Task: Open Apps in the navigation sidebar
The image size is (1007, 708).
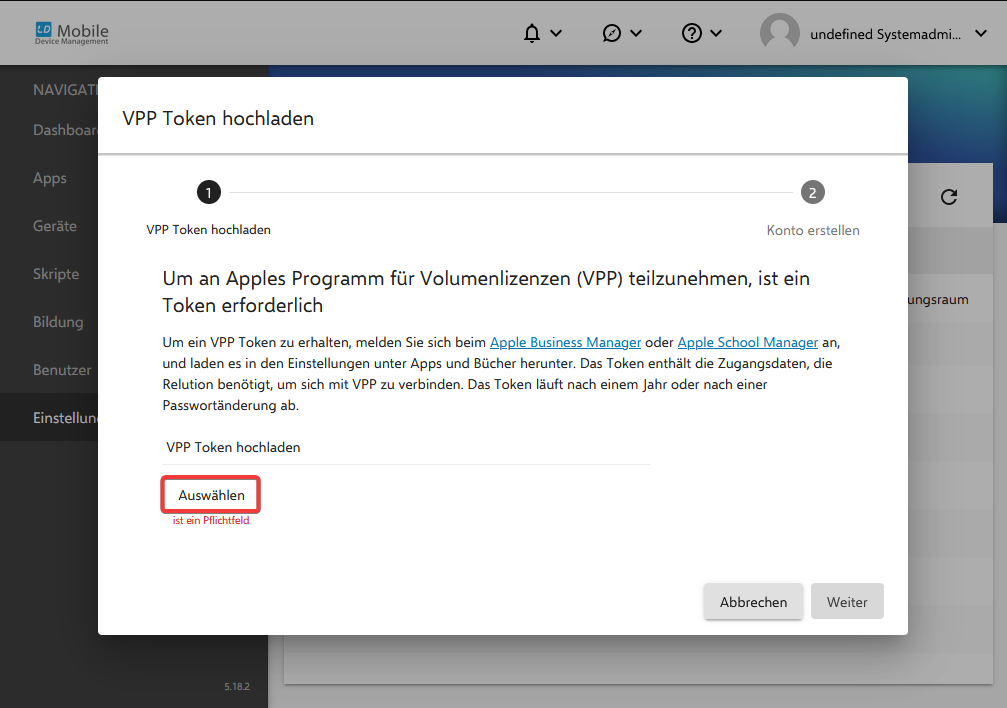Action: tap(49, 178)
